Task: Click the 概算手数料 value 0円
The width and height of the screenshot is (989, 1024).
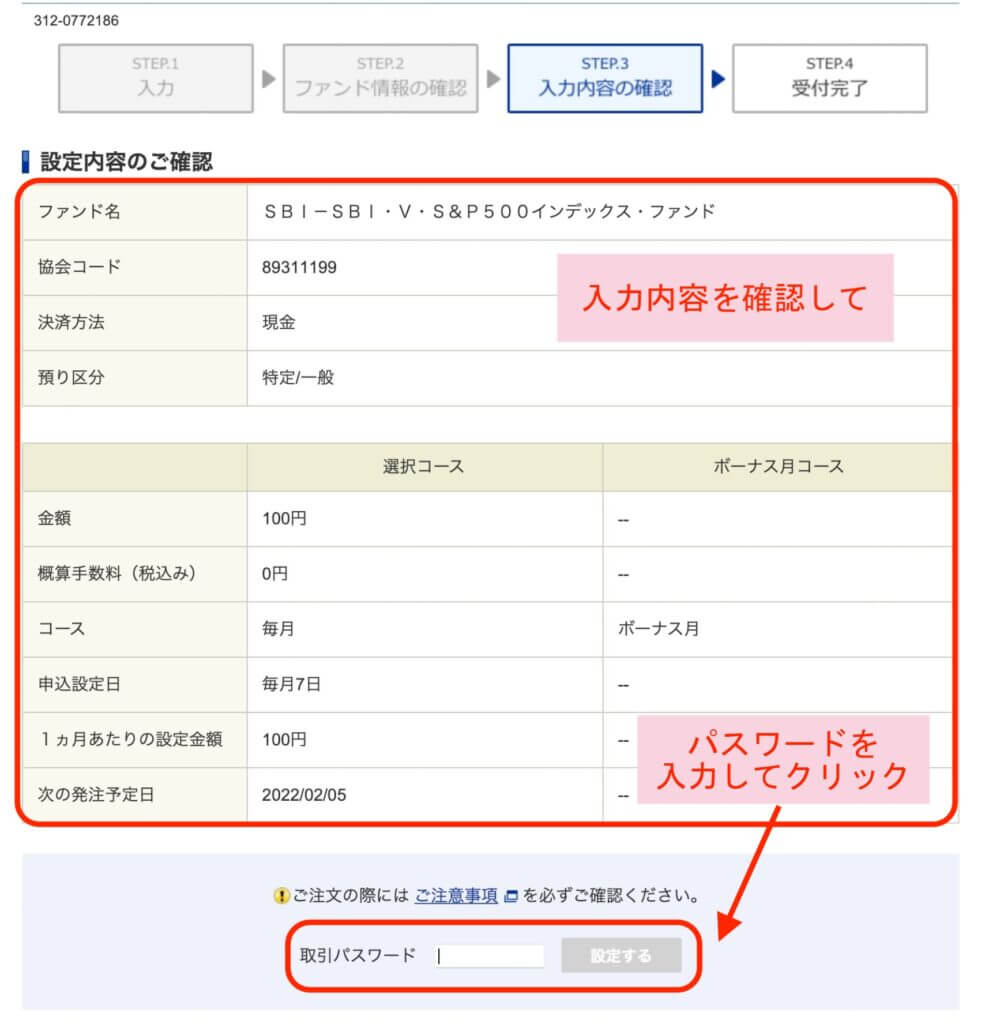Action: click(x=275, y=573)
